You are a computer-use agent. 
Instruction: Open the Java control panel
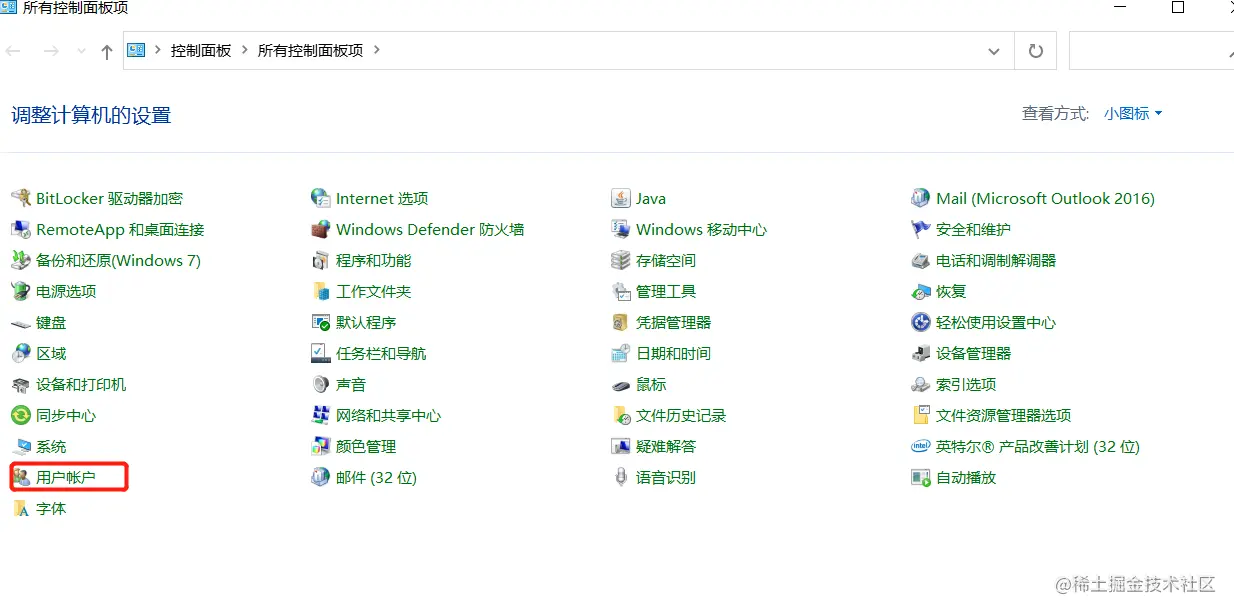click(650, 198)
